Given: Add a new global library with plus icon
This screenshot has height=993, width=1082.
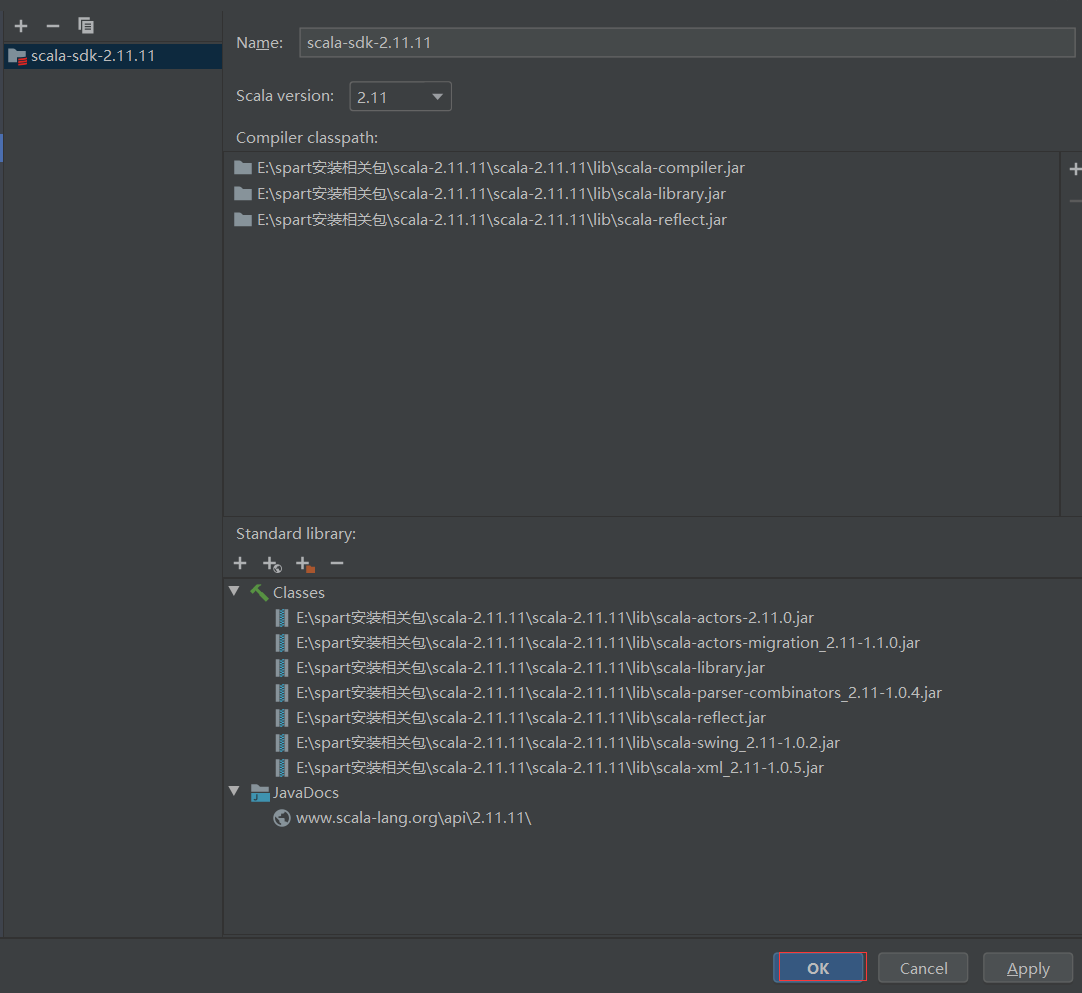Looking at the screenshot, I should (x=21, y=26).
